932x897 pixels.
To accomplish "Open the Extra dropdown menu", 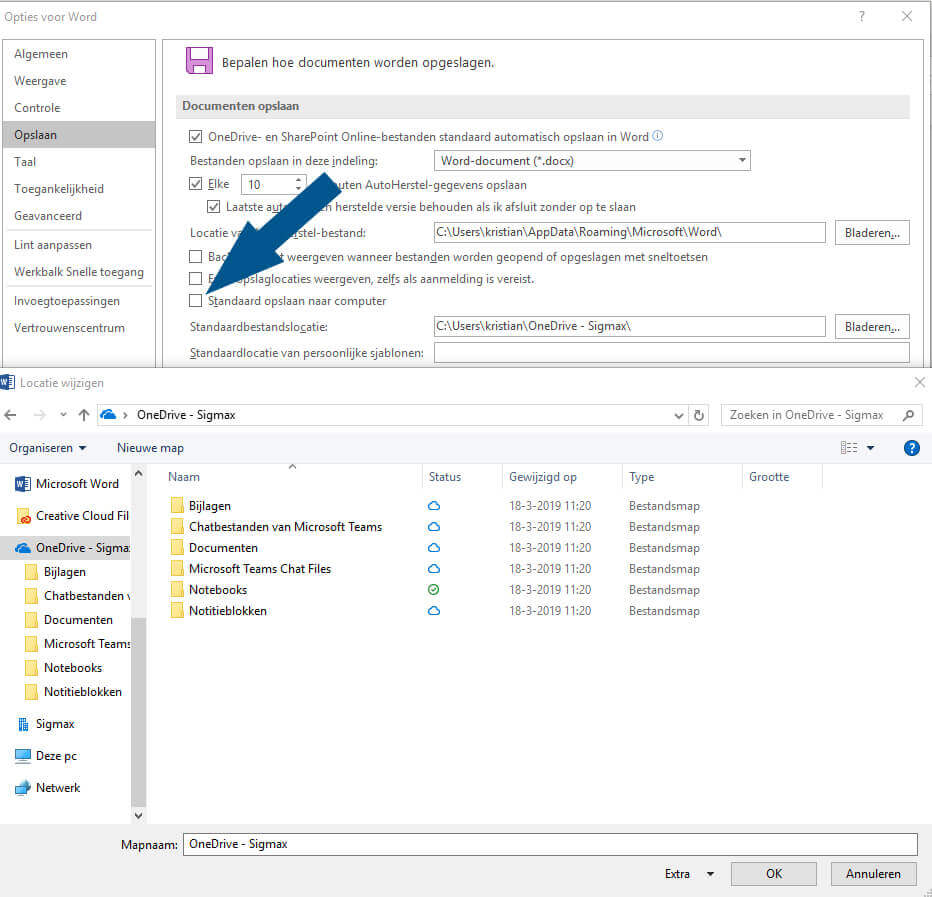I will pos(689,874).
